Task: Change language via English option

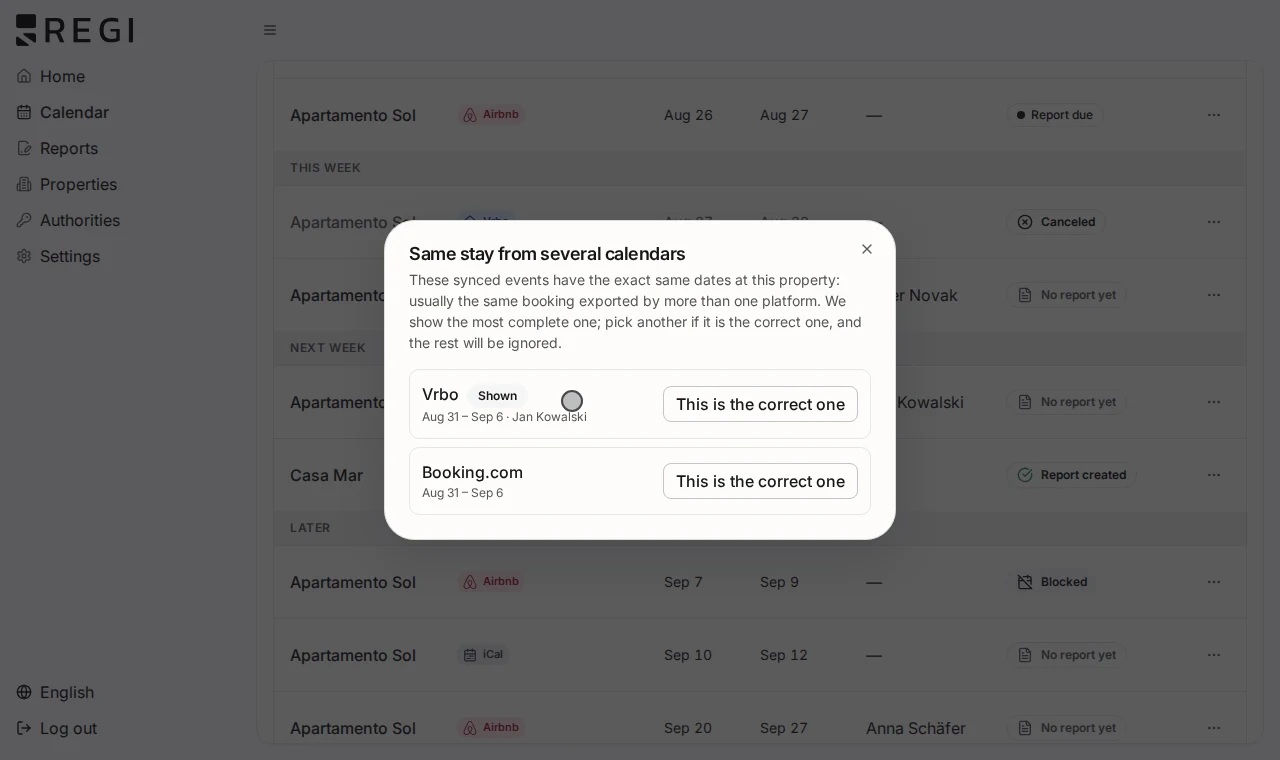Action: [67, 692]
